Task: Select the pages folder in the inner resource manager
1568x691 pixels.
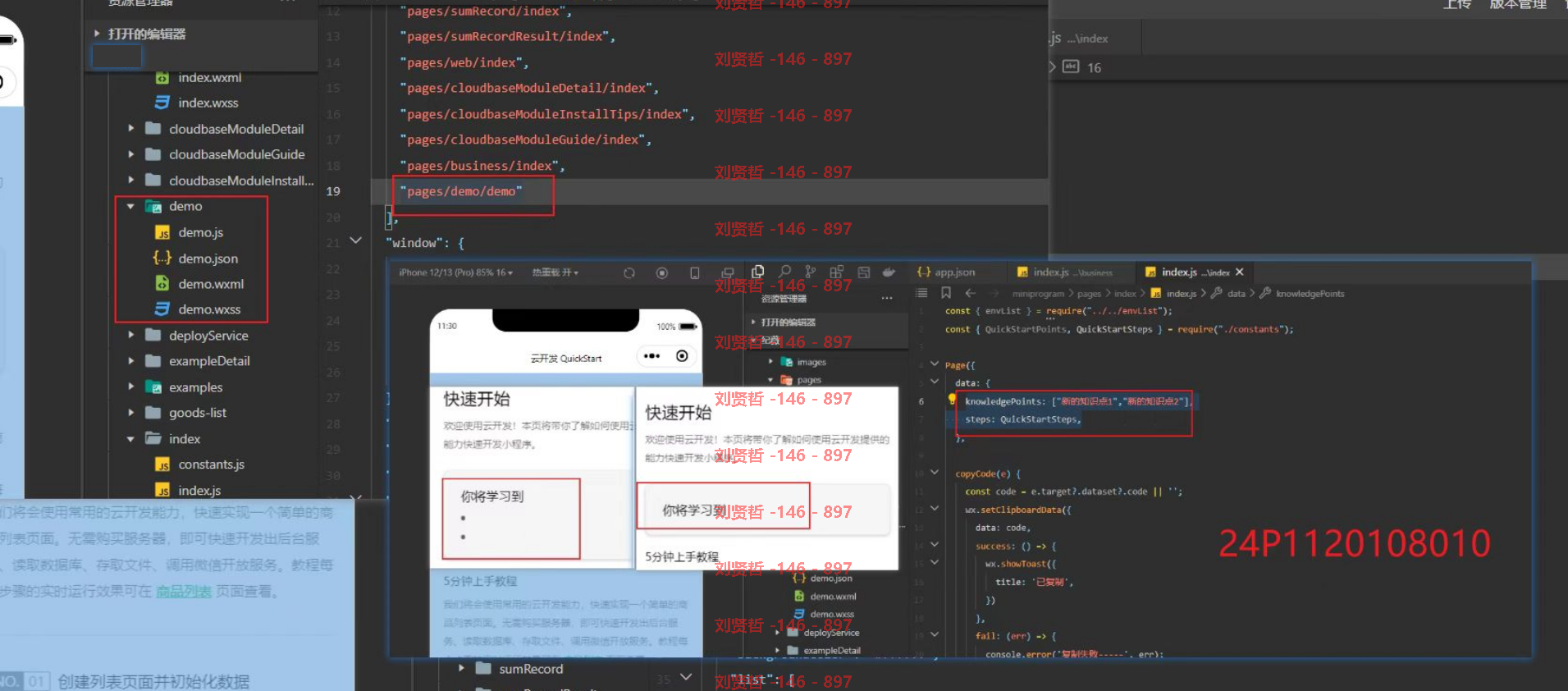Action: point(808,380)
